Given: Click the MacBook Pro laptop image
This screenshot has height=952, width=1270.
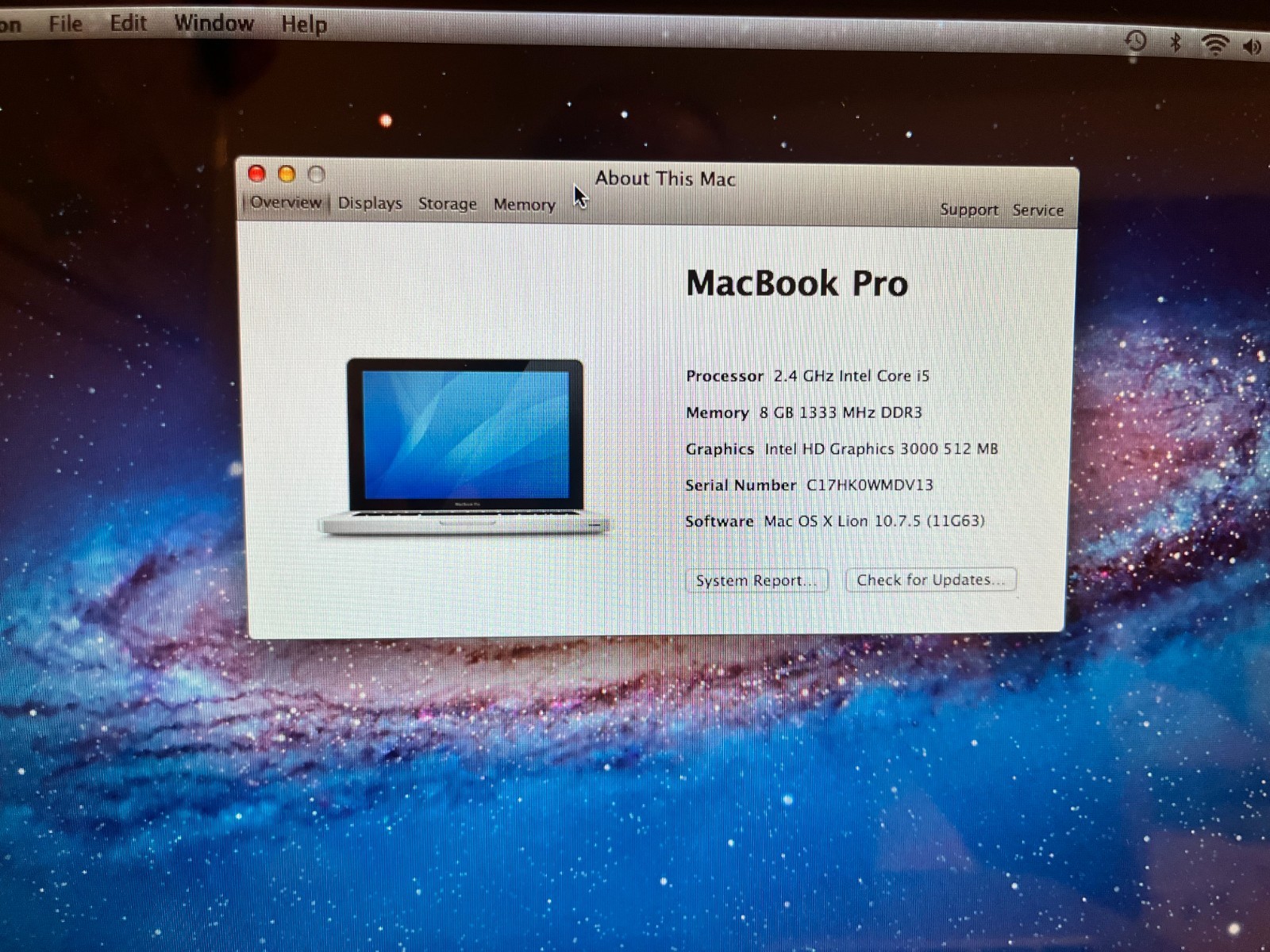Looking at the screenshot, I should coord(464,447).
